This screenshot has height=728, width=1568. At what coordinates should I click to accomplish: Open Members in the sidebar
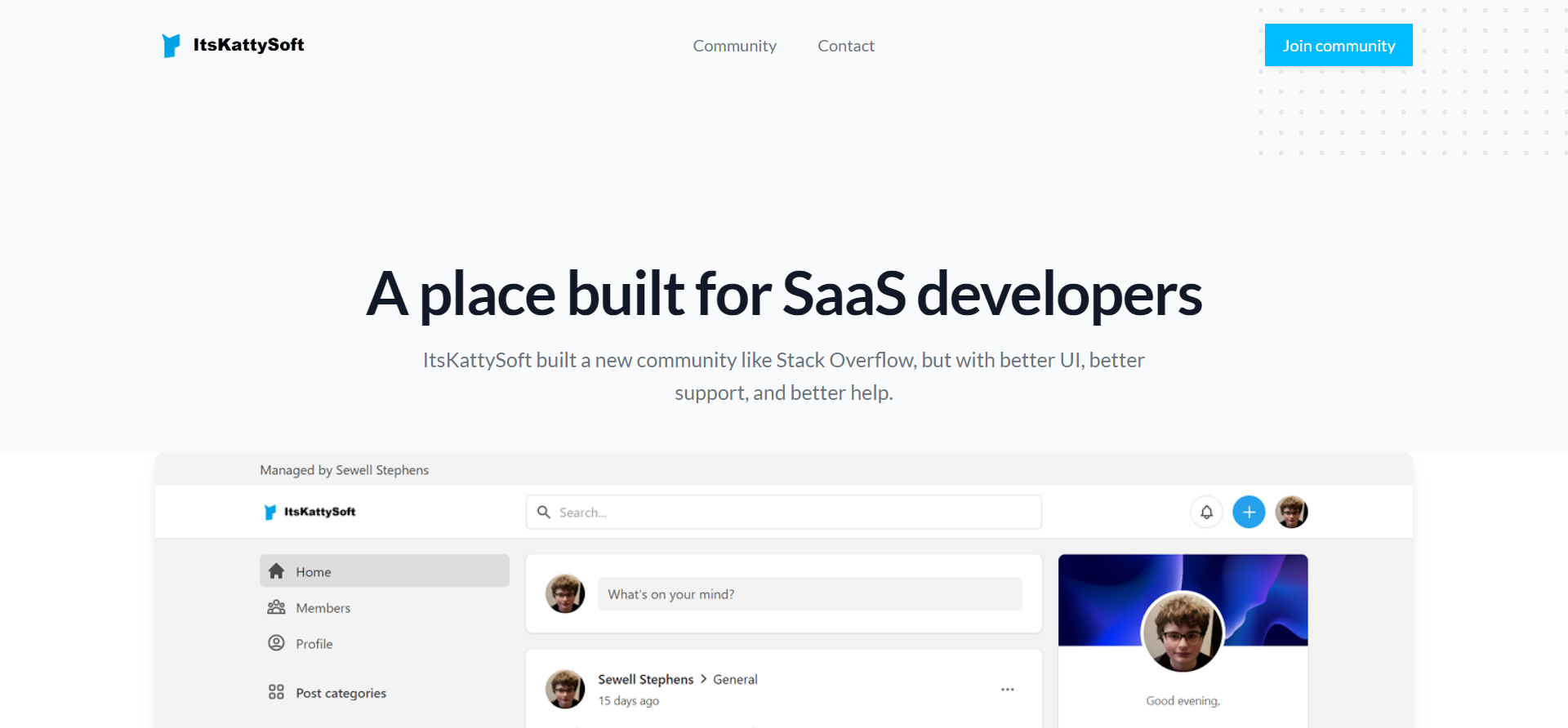[x=385, y=607]
